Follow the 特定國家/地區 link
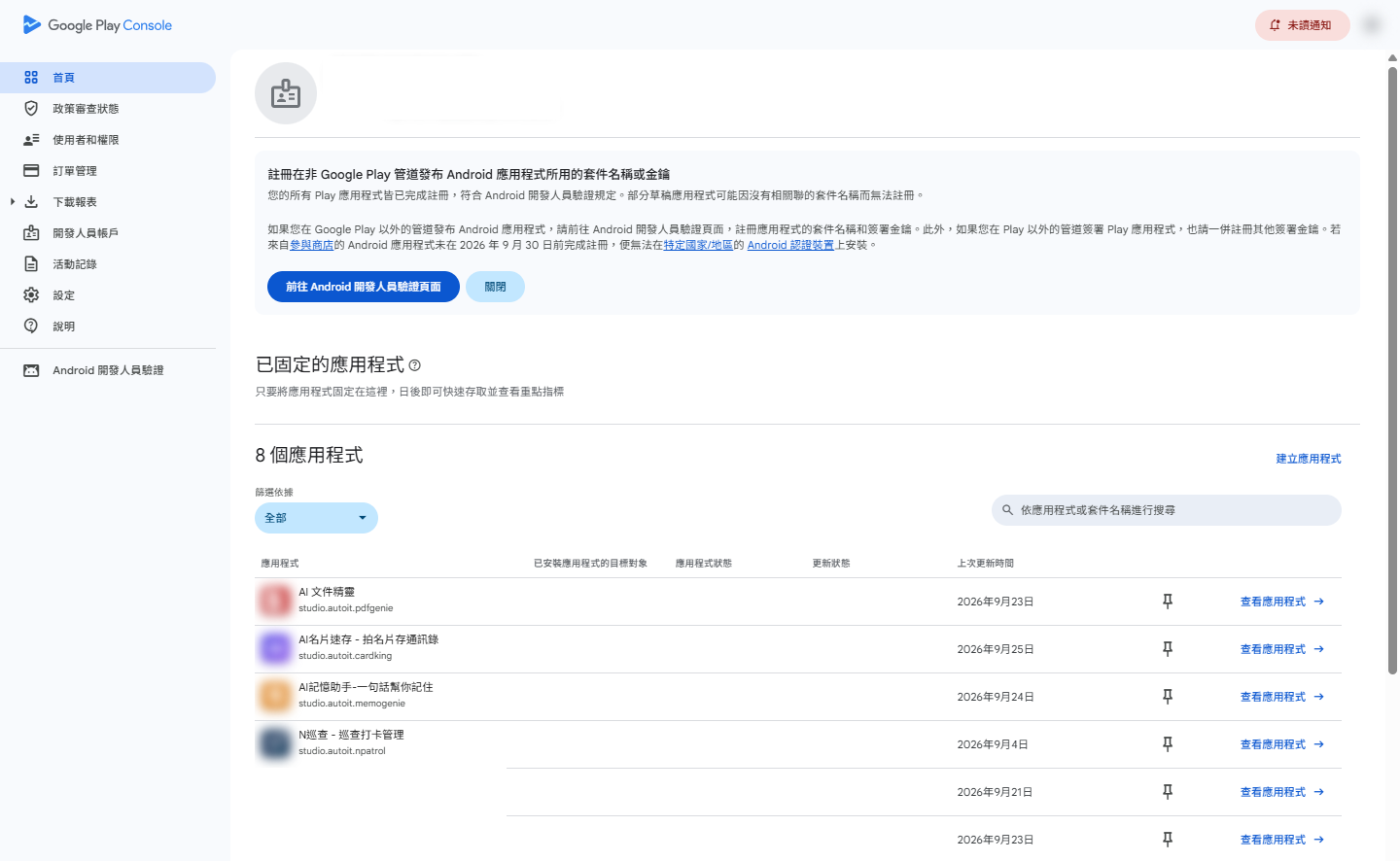Screen dimensions: 1400x861 point(698,245)
